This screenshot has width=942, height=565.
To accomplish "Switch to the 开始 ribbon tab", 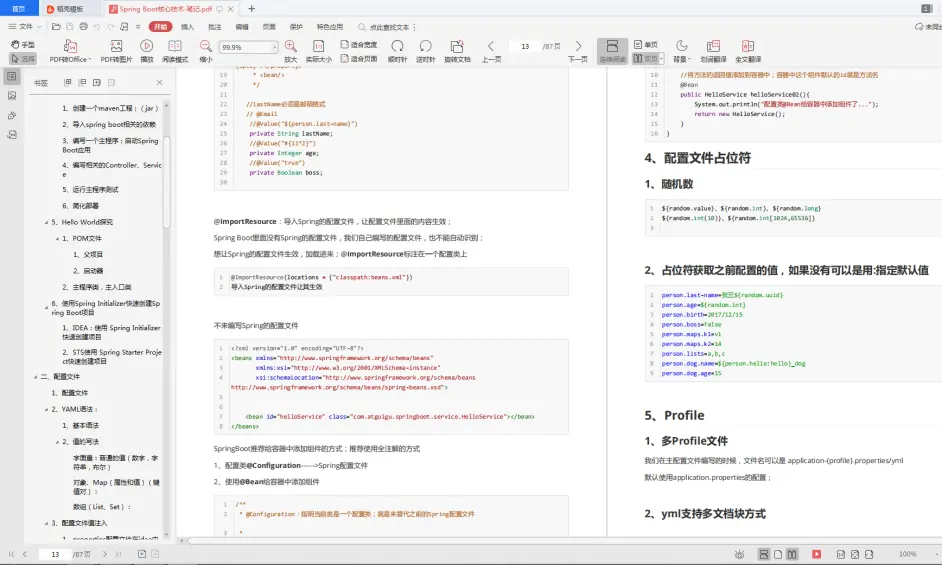I will tap(160, 27).
